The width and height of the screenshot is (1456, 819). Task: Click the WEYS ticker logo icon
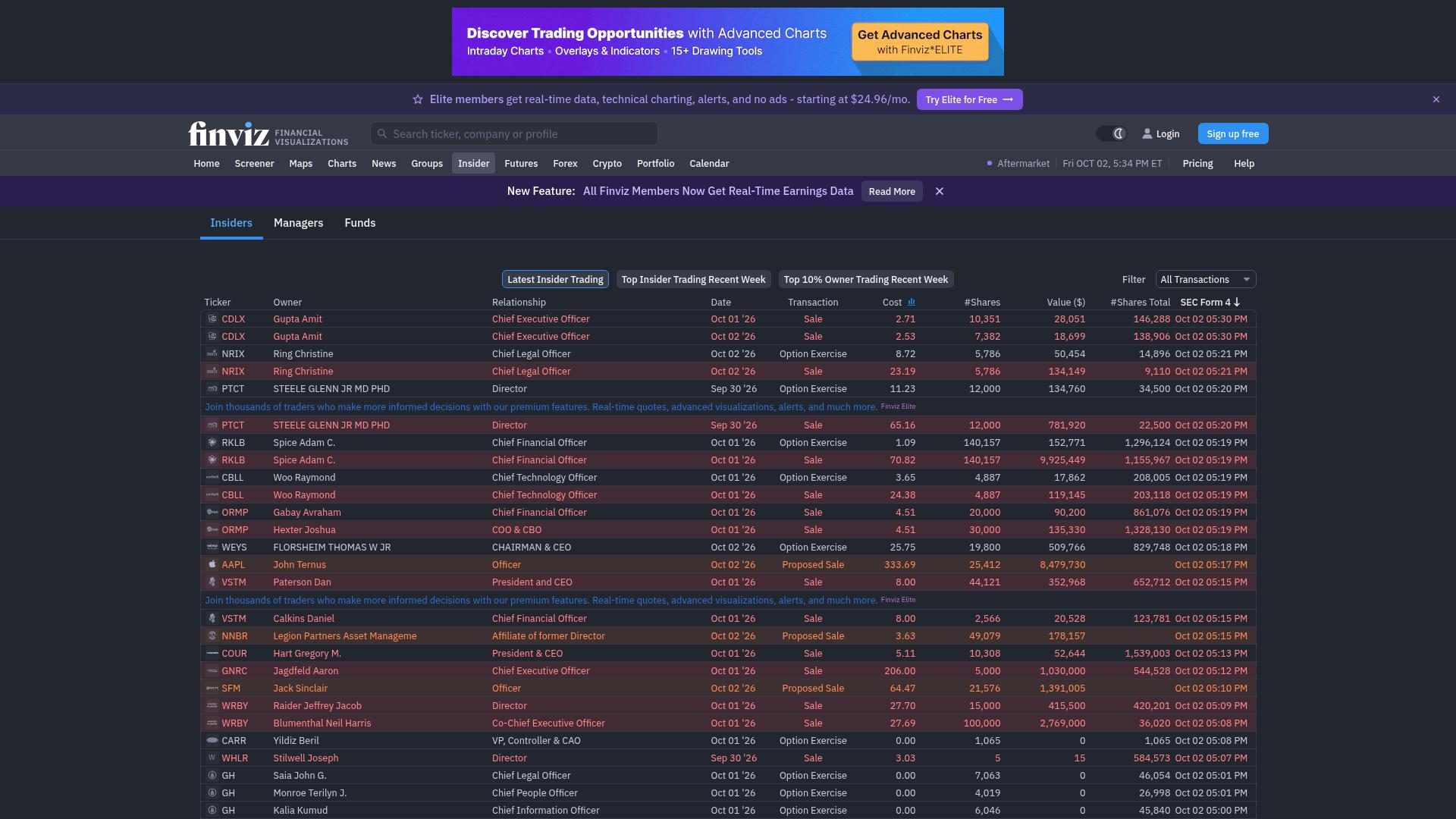click(212, 547)
